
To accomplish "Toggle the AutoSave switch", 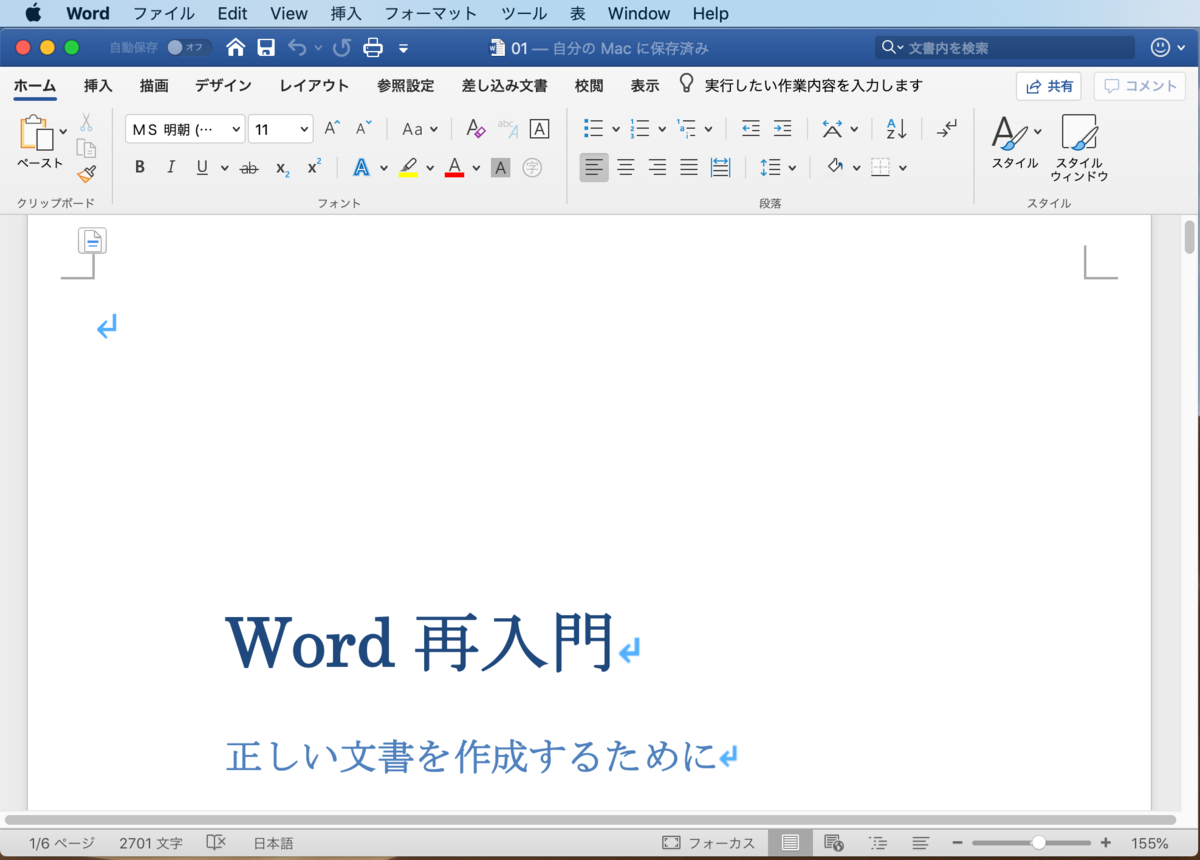I will click(x=189, y=47).
